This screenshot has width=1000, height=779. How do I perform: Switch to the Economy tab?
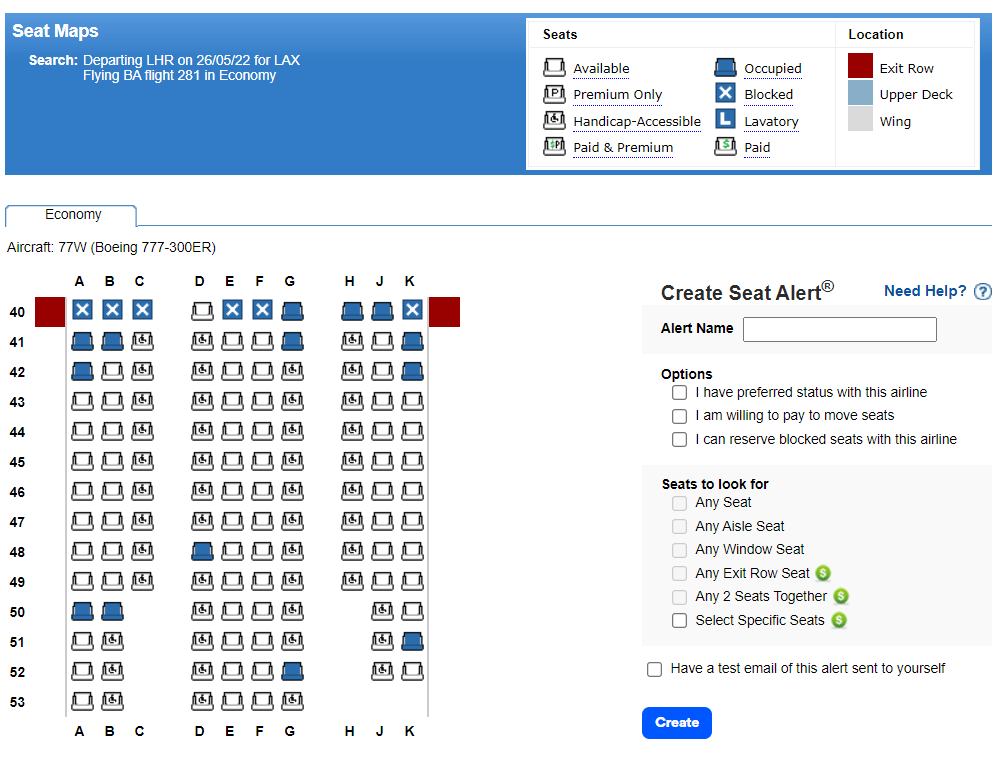pos(72,215)
